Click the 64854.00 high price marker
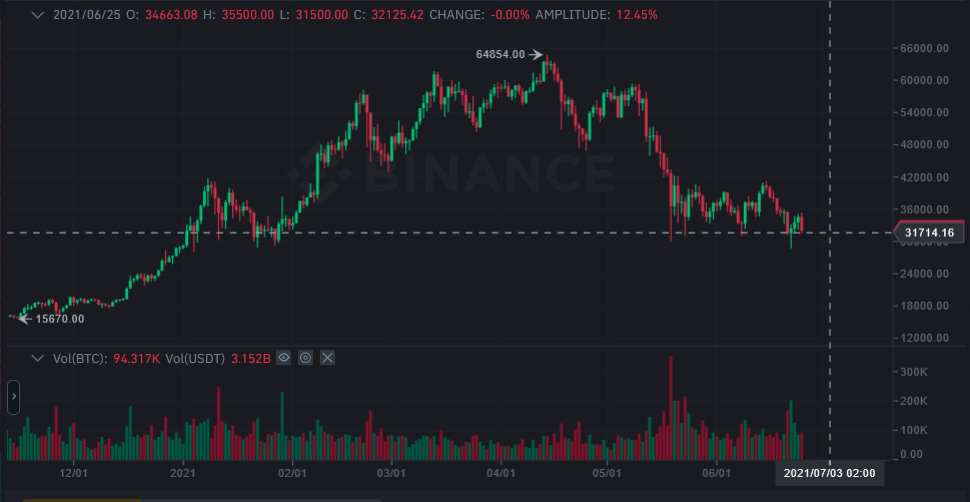Image resolution: width=970 pixels, height=502 pixels. point(504,54)
